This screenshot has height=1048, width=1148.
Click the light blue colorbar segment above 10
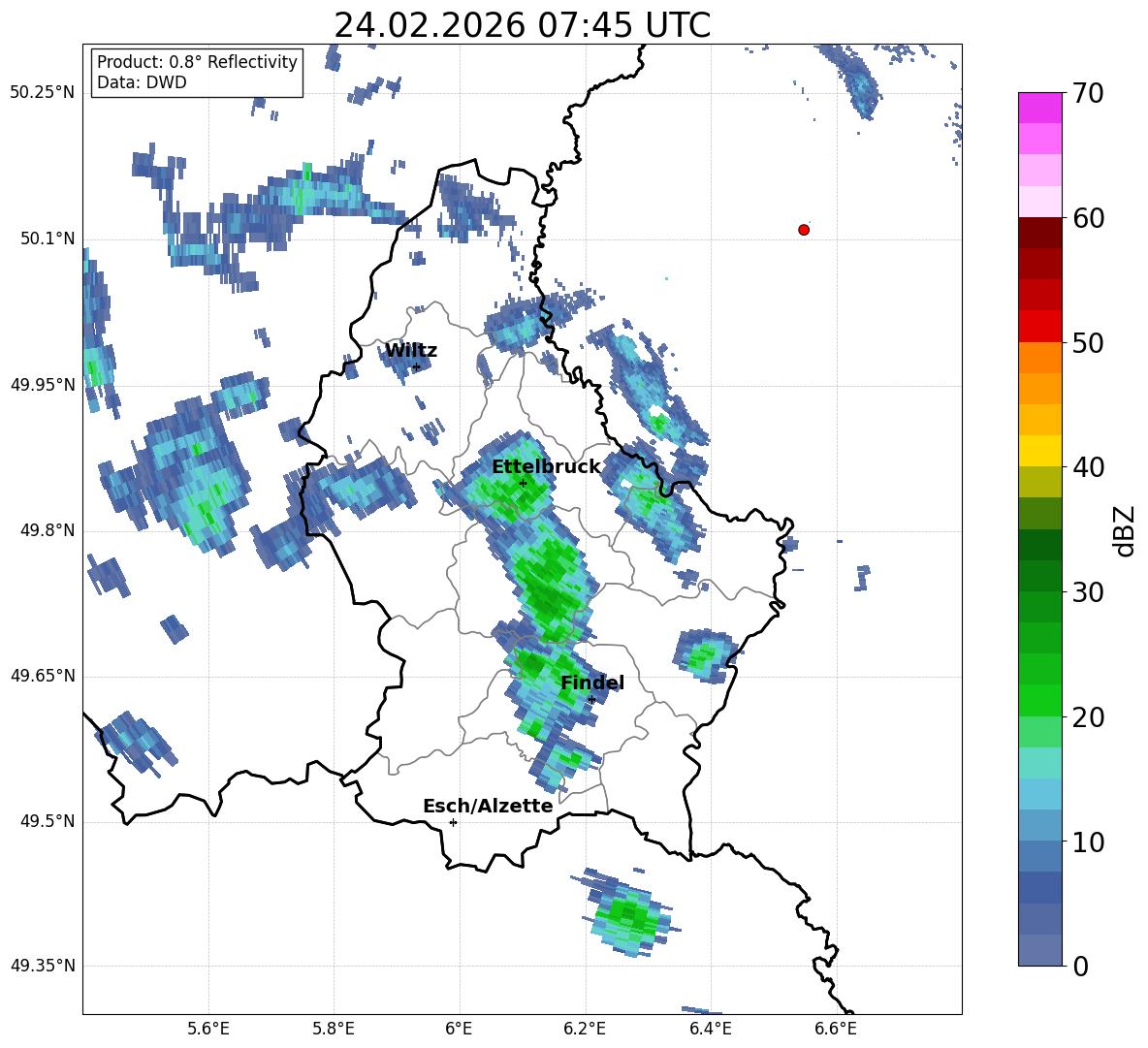1040,825
